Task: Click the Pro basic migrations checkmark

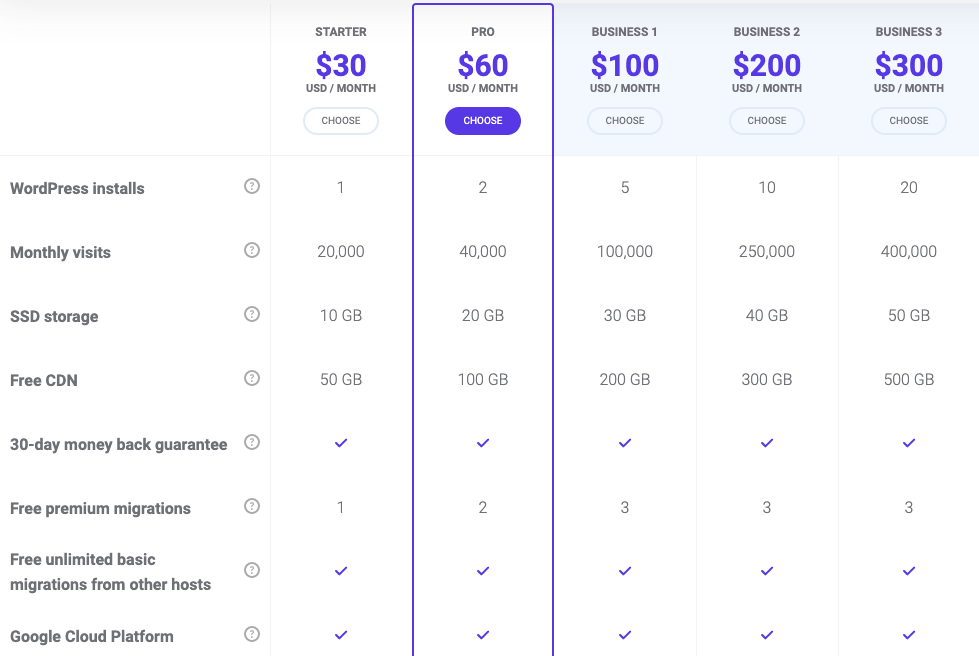Action: 483,571
